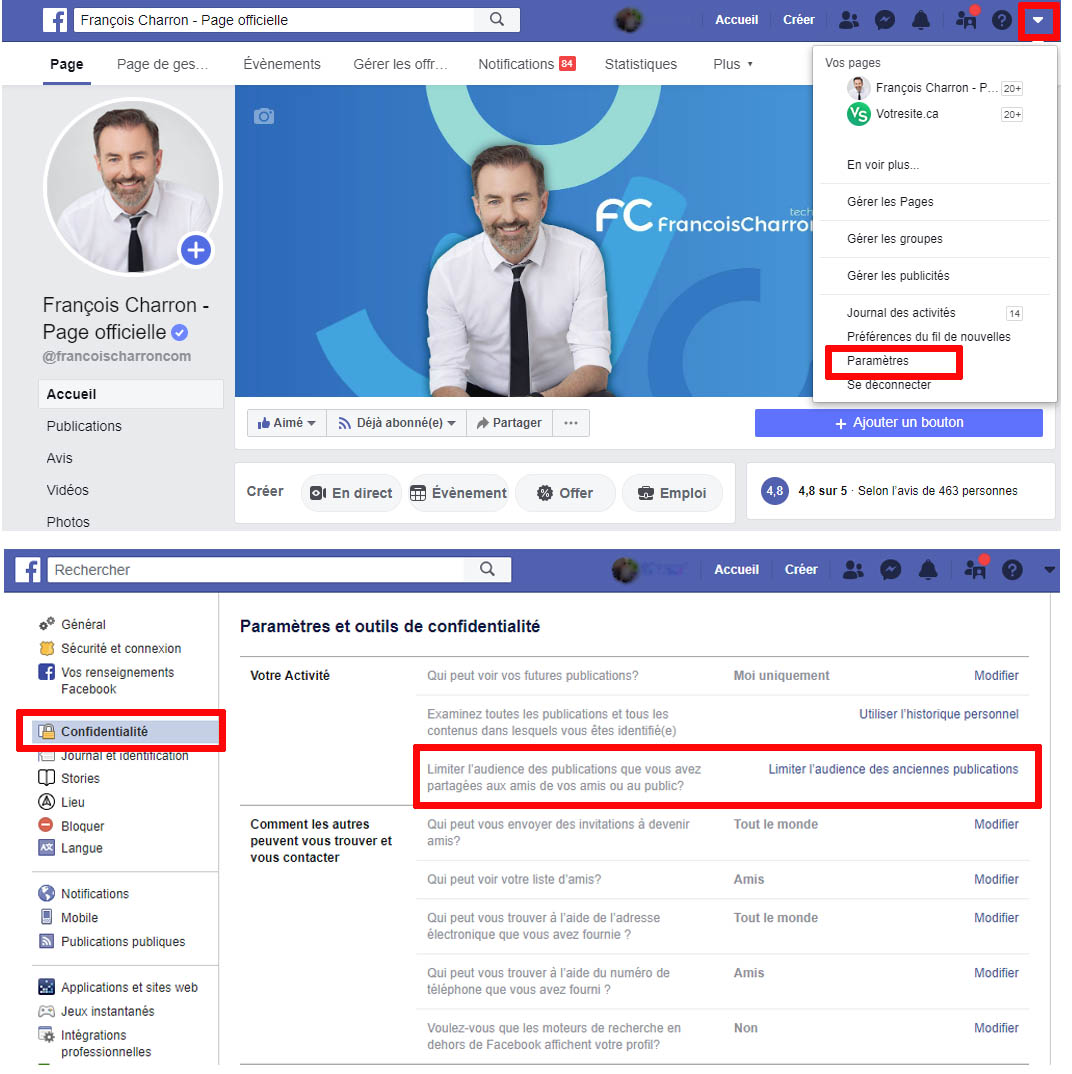Open Préférences du fil de nouvelles
Image resolution: width=1072 pixels, height=1074 pixels.
(x=928, y=336)
